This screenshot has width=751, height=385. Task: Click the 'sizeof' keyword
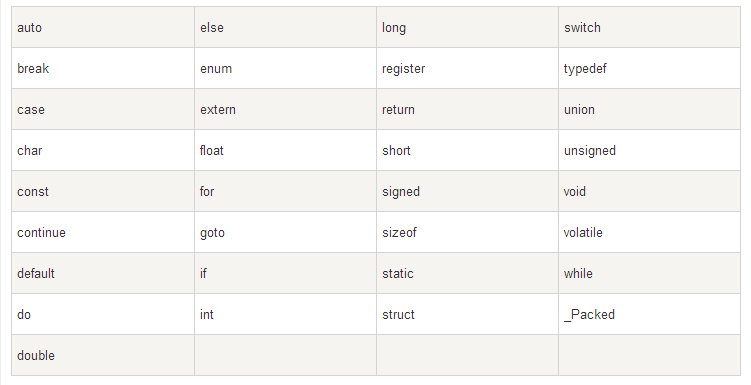(399, 233)
